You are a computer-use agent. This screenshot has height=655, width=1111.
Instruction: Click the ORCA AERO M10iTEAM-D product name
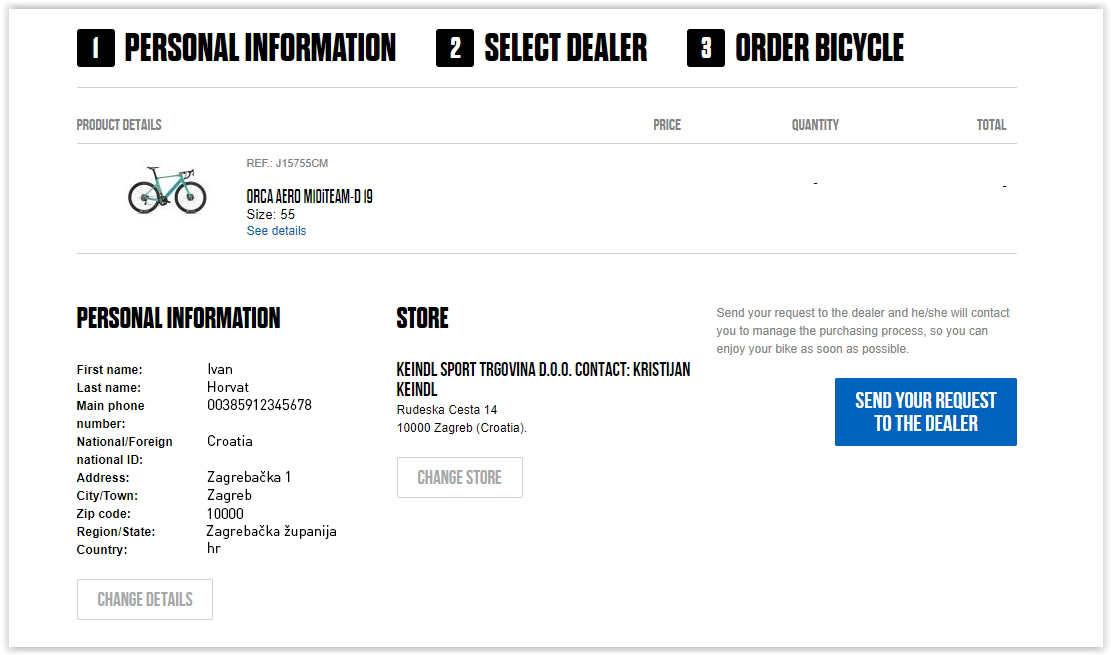tap(309, 197)
